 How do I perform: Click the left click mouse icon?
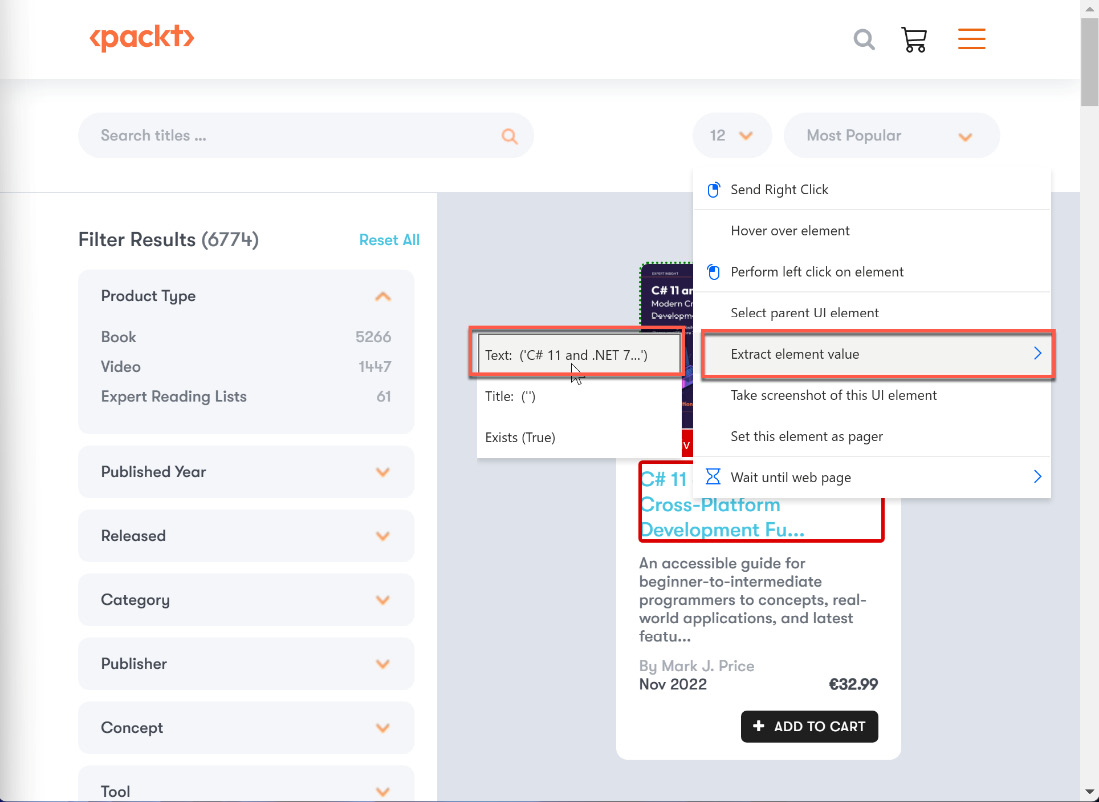point(714,271)
